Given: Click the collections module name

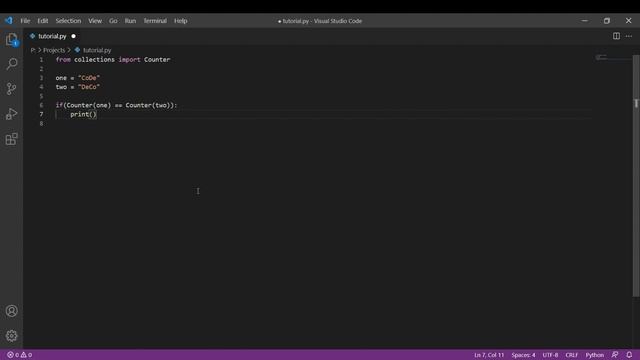Looking at the screenshot, I should coord(94,60).
